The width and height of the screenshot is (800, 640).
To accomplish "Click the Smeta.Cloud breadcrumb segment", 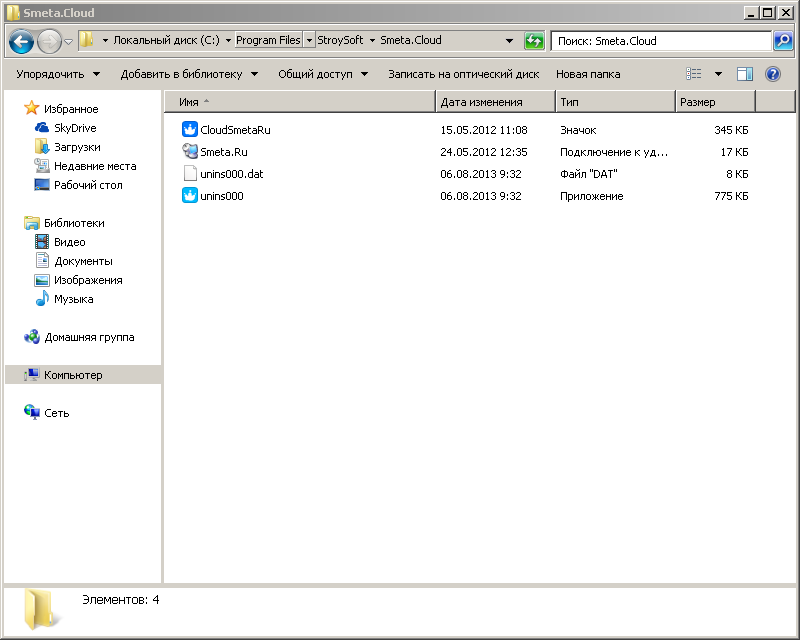I will (411, 40).
